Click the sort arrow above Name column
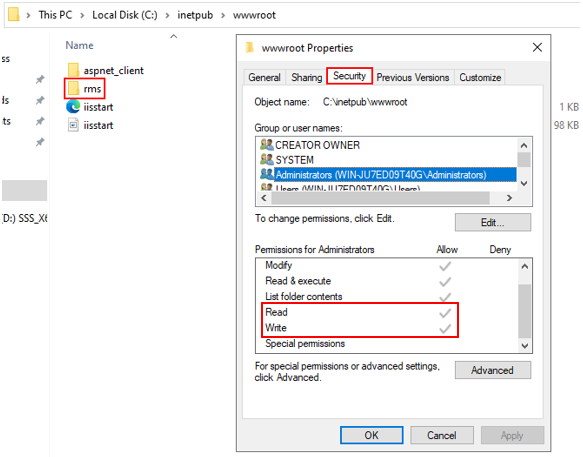Screen dimensions: 583x457 tap(174, 36)
